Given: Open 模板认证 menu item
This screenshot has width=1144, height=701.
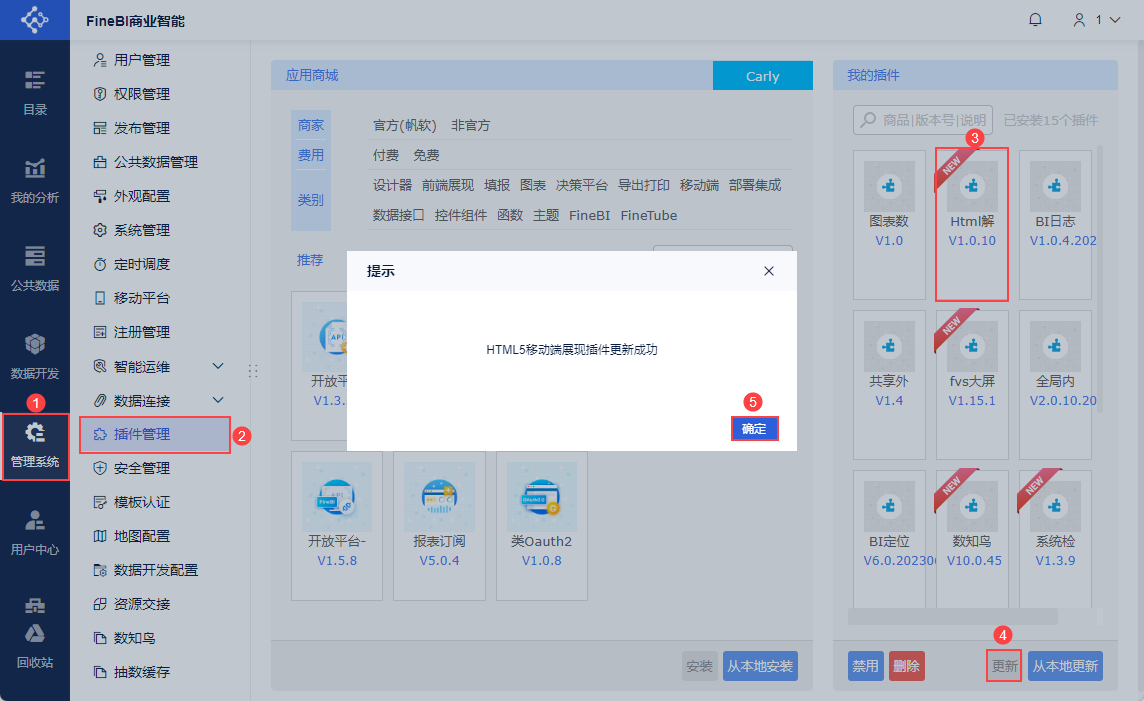Looking at the screenshot, I should [142, 502].
